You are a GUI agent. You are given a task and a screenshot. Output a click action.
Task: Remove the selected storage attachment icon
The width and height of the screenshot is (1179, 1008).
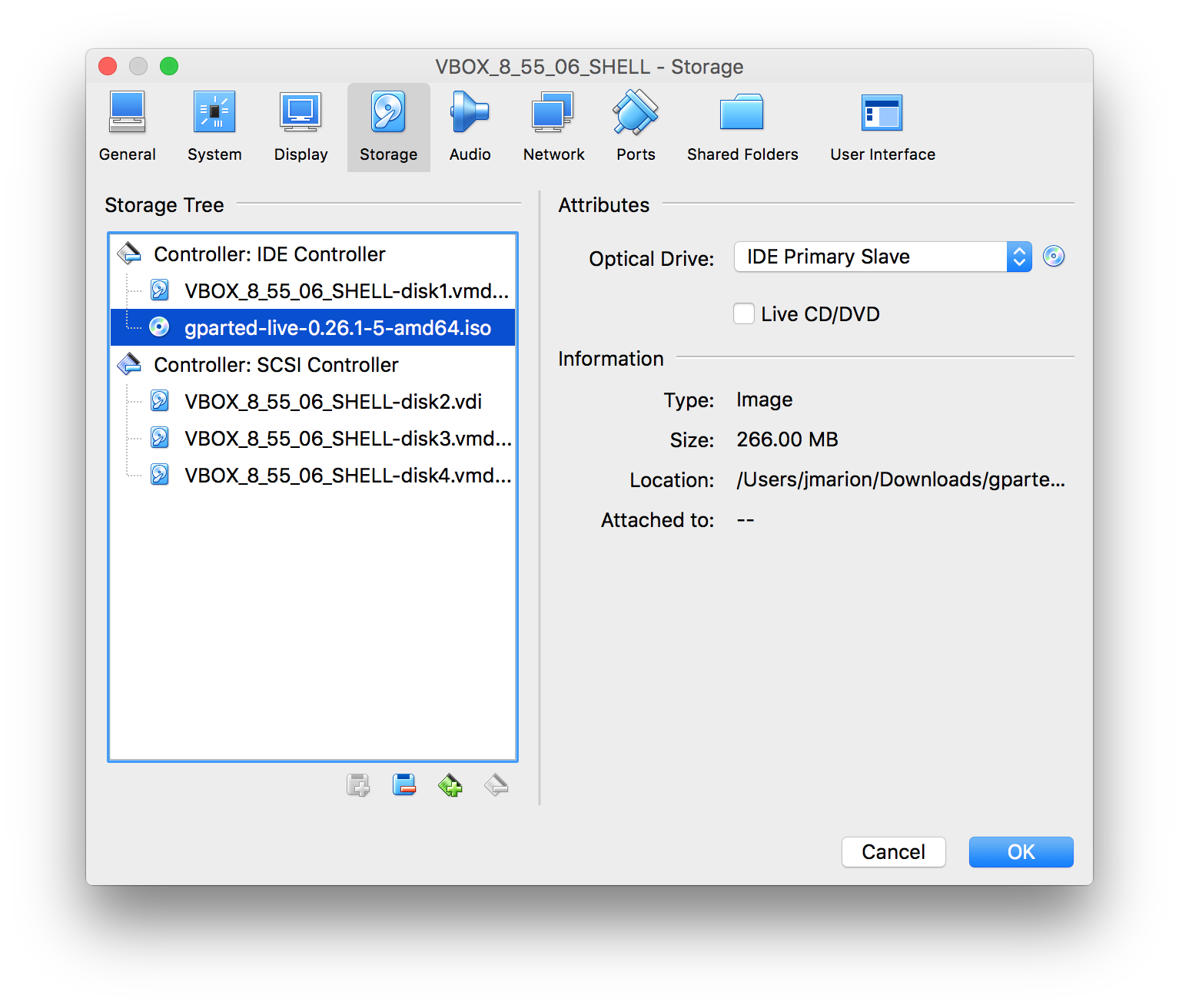(404, 784)
